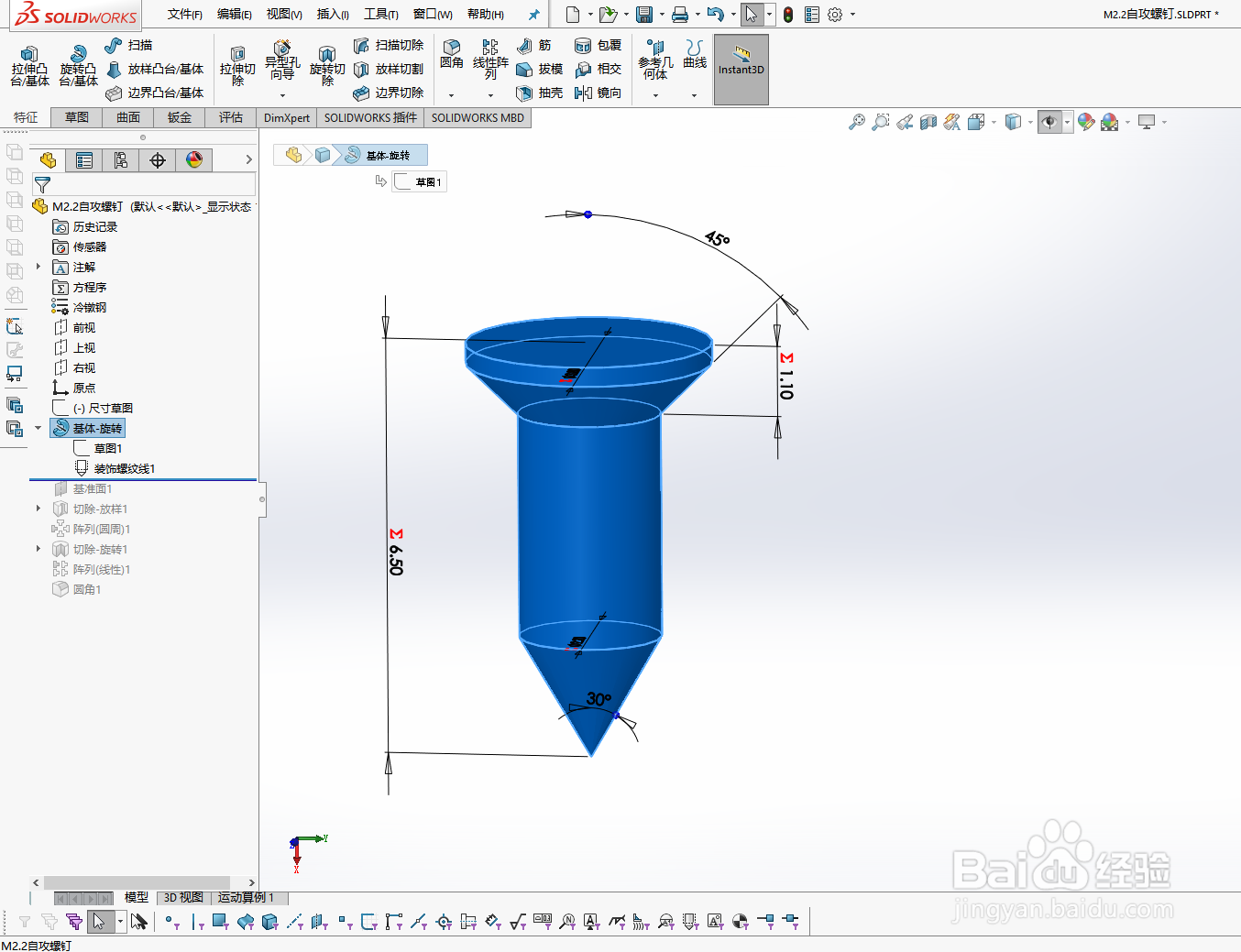Collapse the 基体-旋转 feature node
This screenshot has width=1241, height=952.
[38, 428]
